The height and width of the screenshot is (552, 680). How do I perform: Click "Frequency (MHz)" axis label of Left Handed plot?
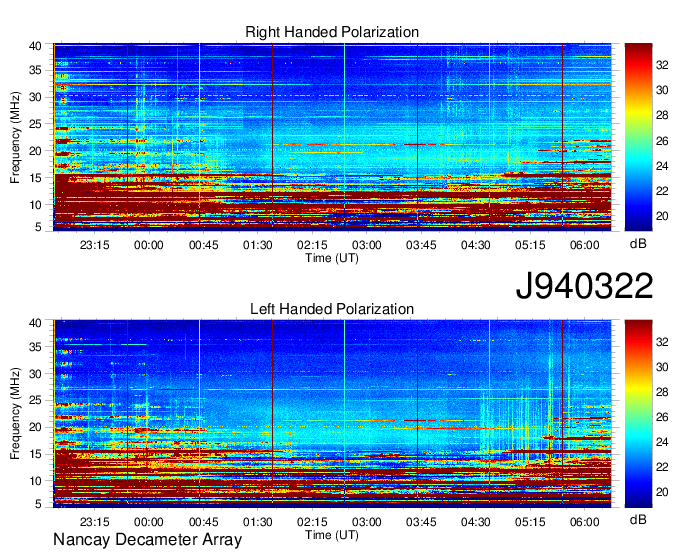point(15,414)
